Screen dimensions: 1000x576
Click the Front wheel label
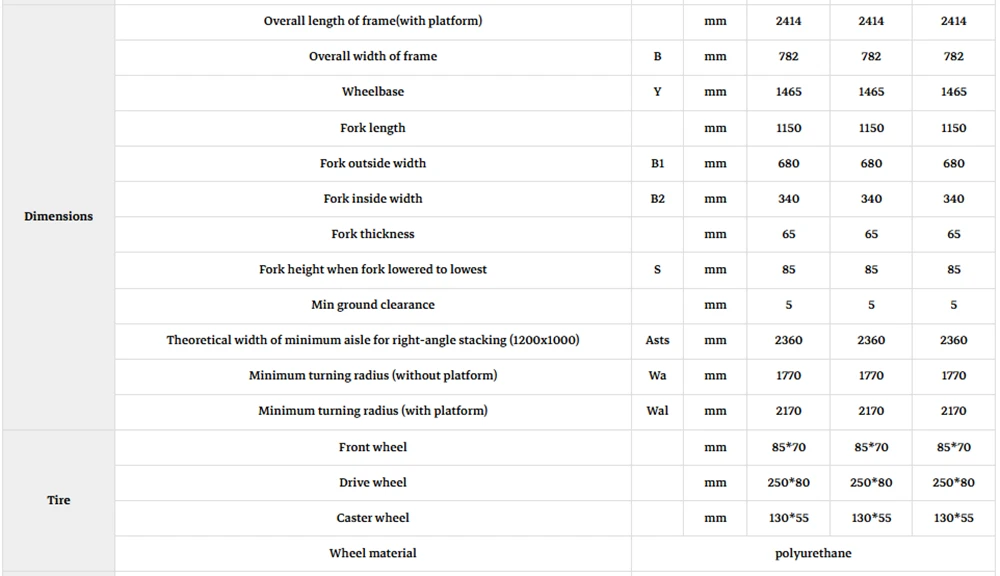pyautogui.click(x=373, y=447)
